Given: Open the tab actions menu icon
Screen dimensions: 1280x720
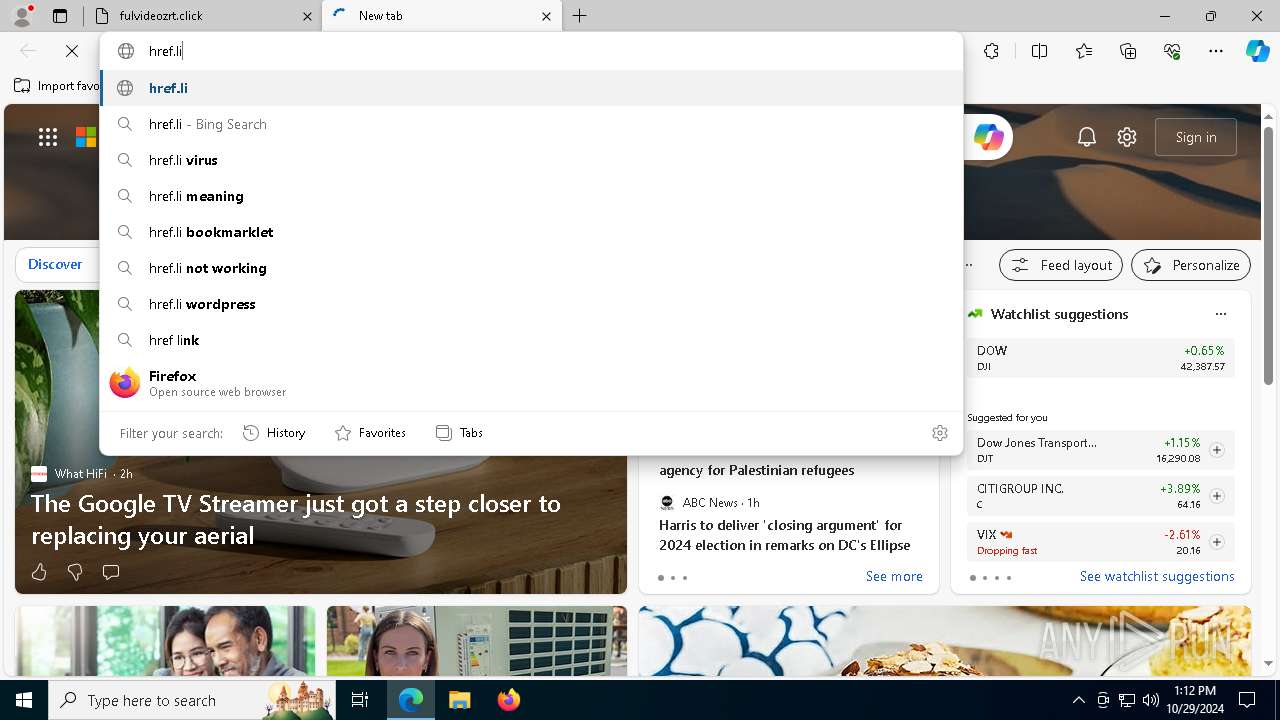Looking at the screenshot, I should (x=60, y=16).
